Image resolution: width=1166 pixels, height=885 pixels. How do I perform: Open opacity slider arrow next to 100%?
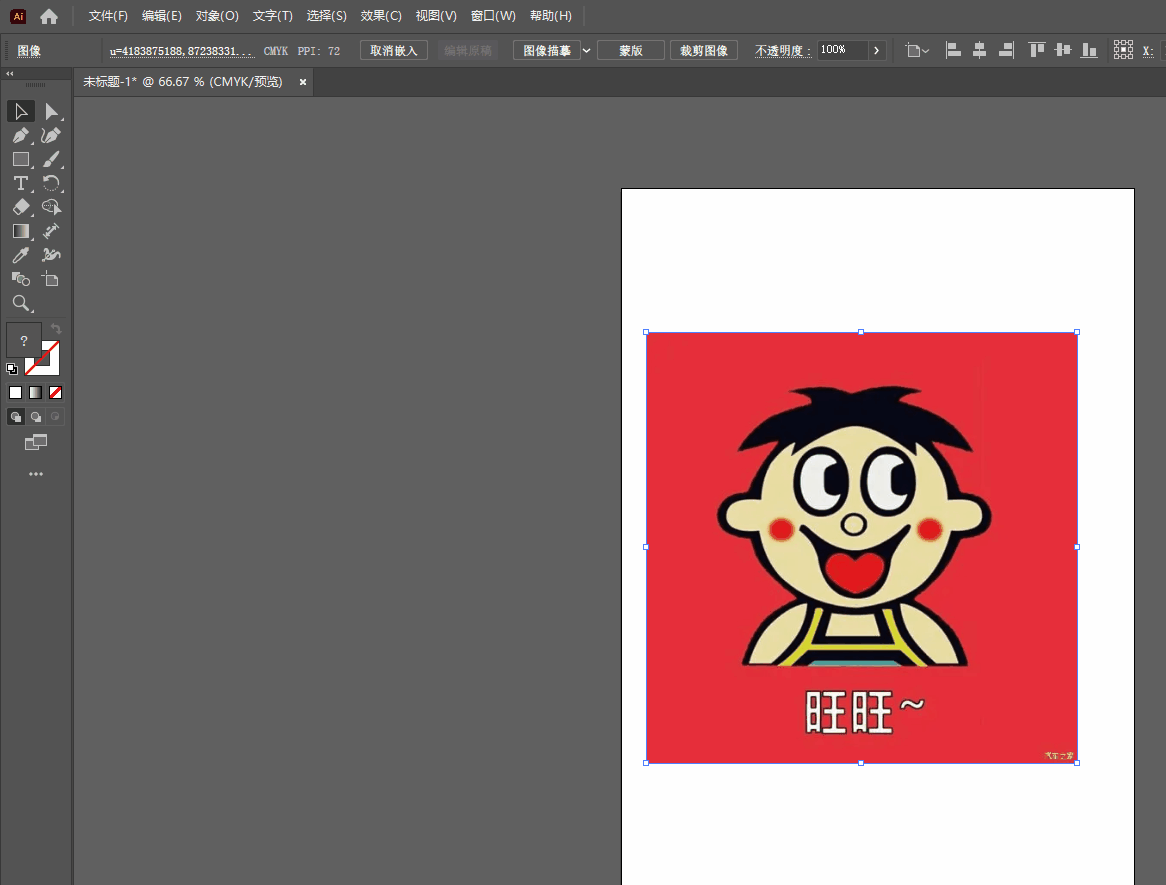[877, 51]
